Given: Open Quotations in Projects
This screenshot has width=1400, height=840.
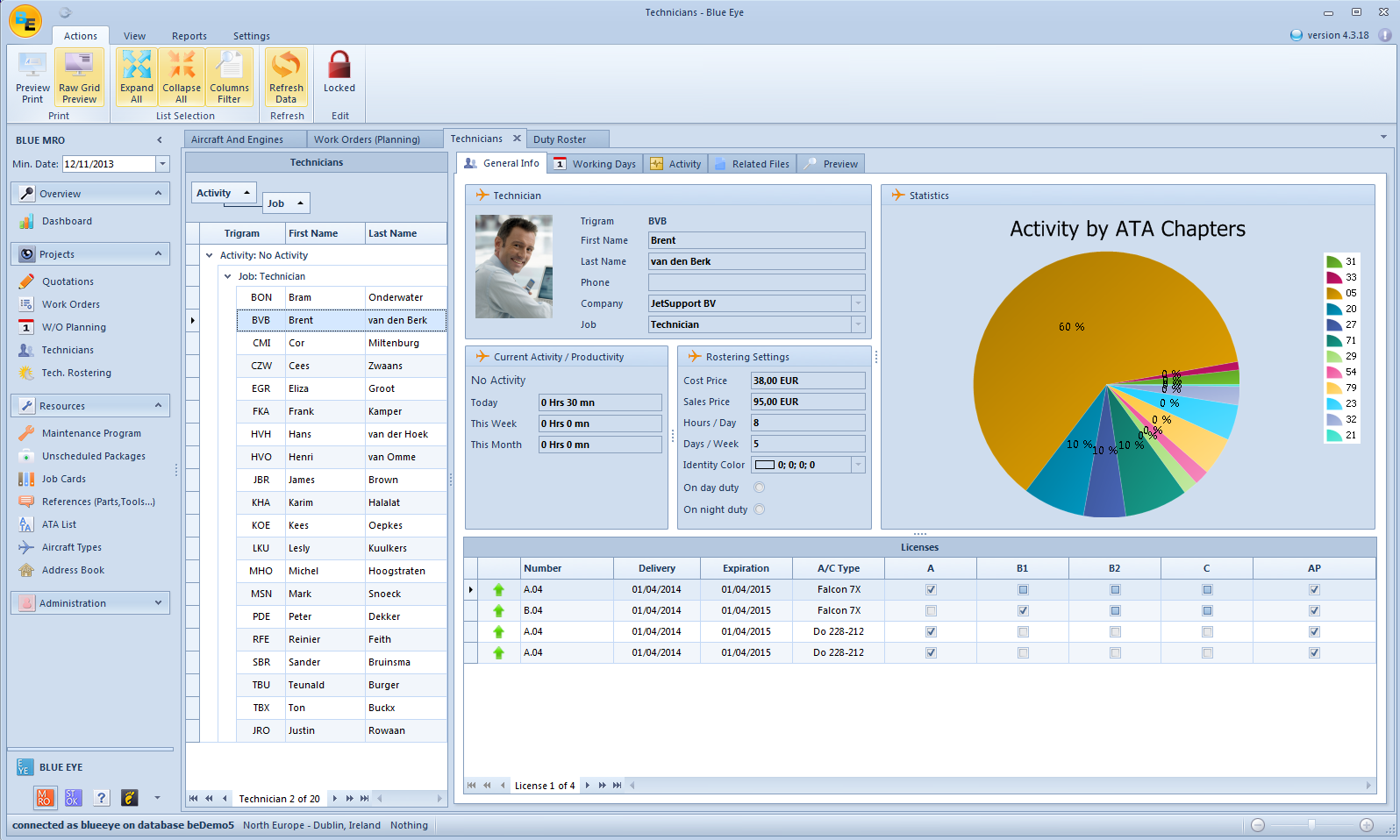Looking at the screenshot, I should (68, 281).
